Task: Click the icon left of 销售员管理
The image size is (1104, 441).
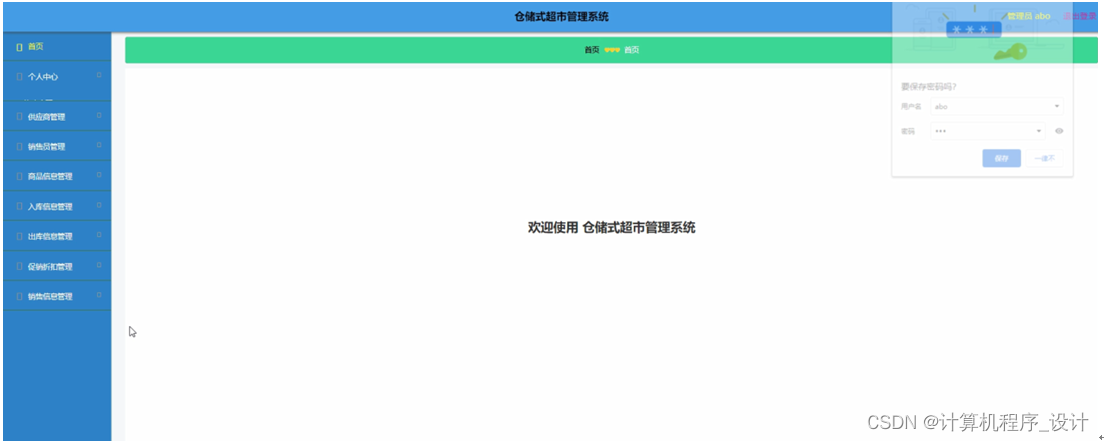Action: tap(19, 147)
